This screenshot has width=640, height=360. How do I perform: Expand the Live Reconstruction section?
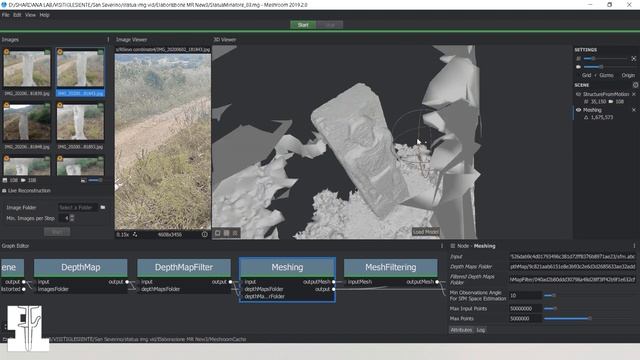pos(27,191)
